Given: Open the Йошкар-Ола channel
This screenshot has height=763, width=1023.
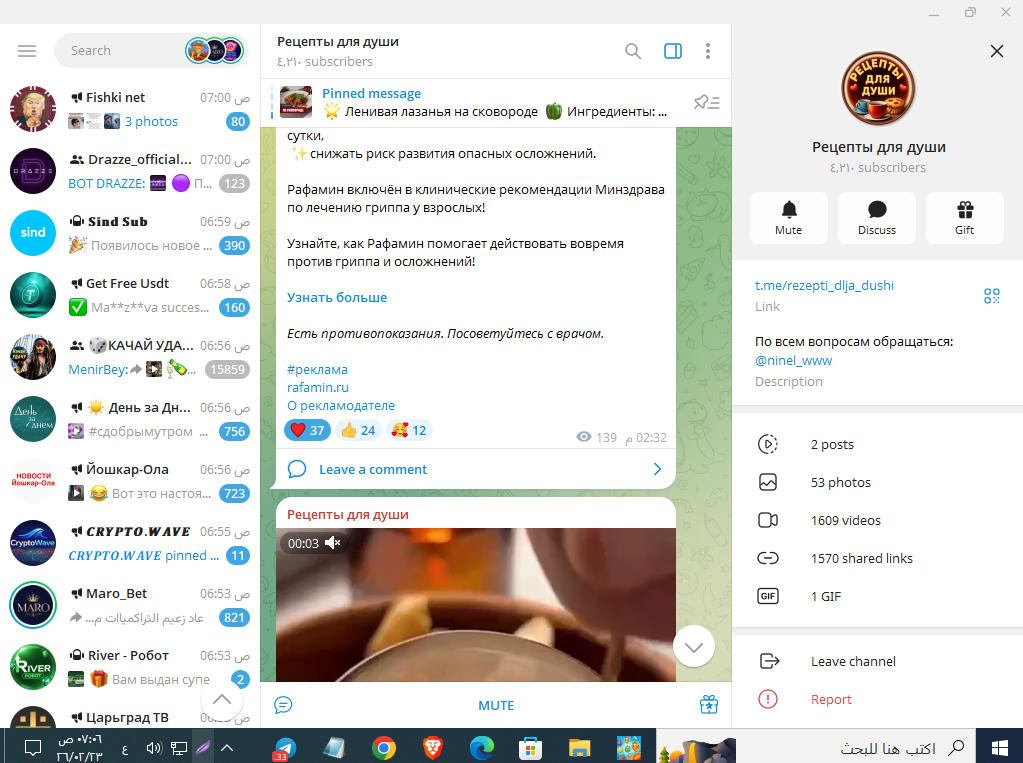Looking at the screenshot, I should point(130,481).
